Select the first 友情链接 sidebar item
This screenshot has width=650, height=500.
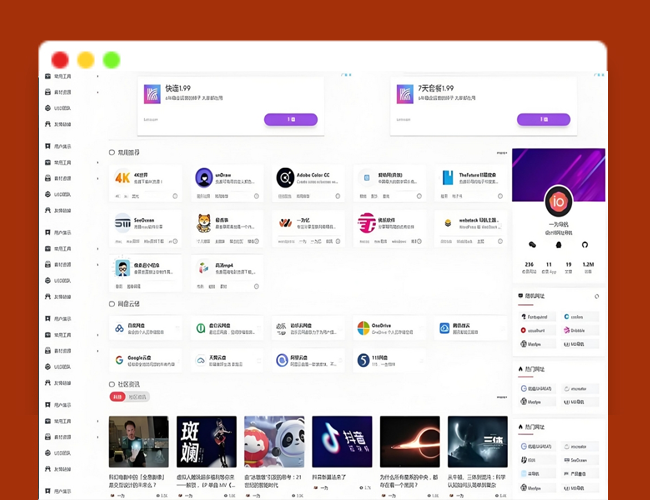(63, 127)
